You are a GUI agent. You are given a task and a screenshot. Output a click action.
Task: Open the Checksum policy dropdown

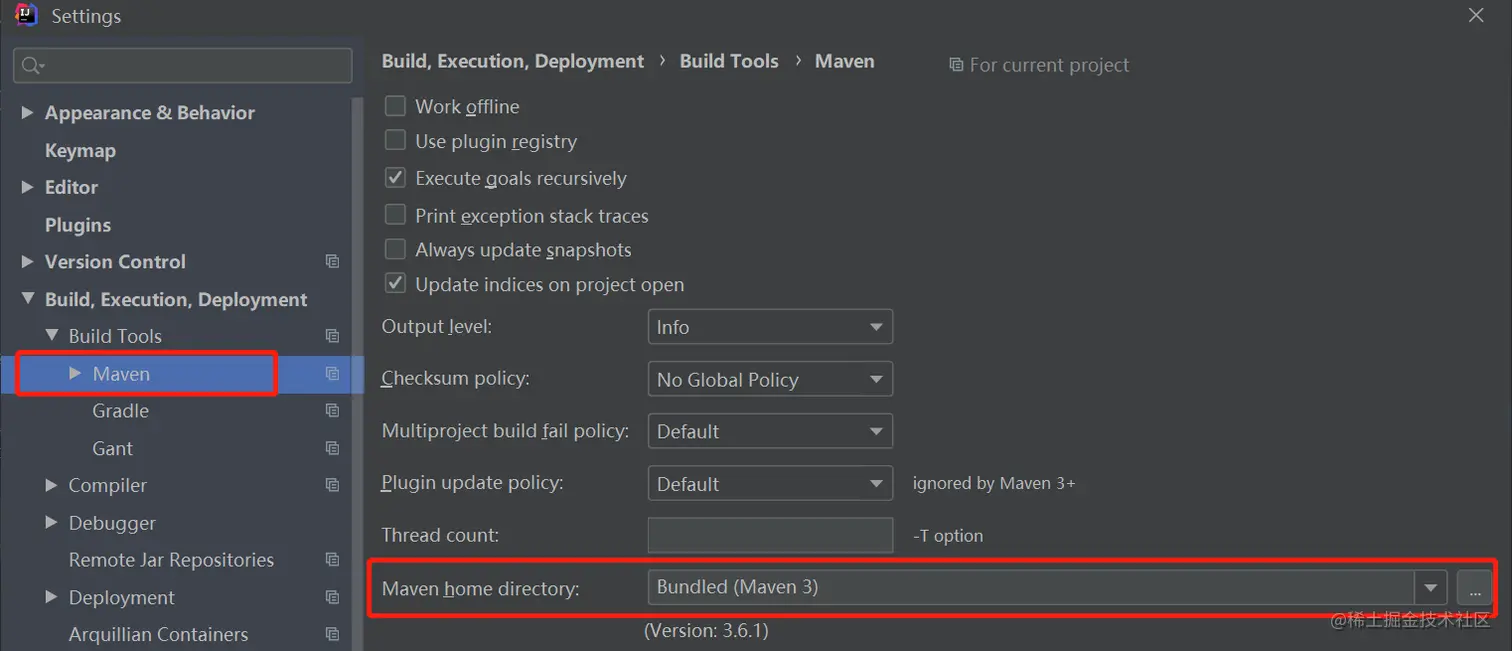point(770,380)
